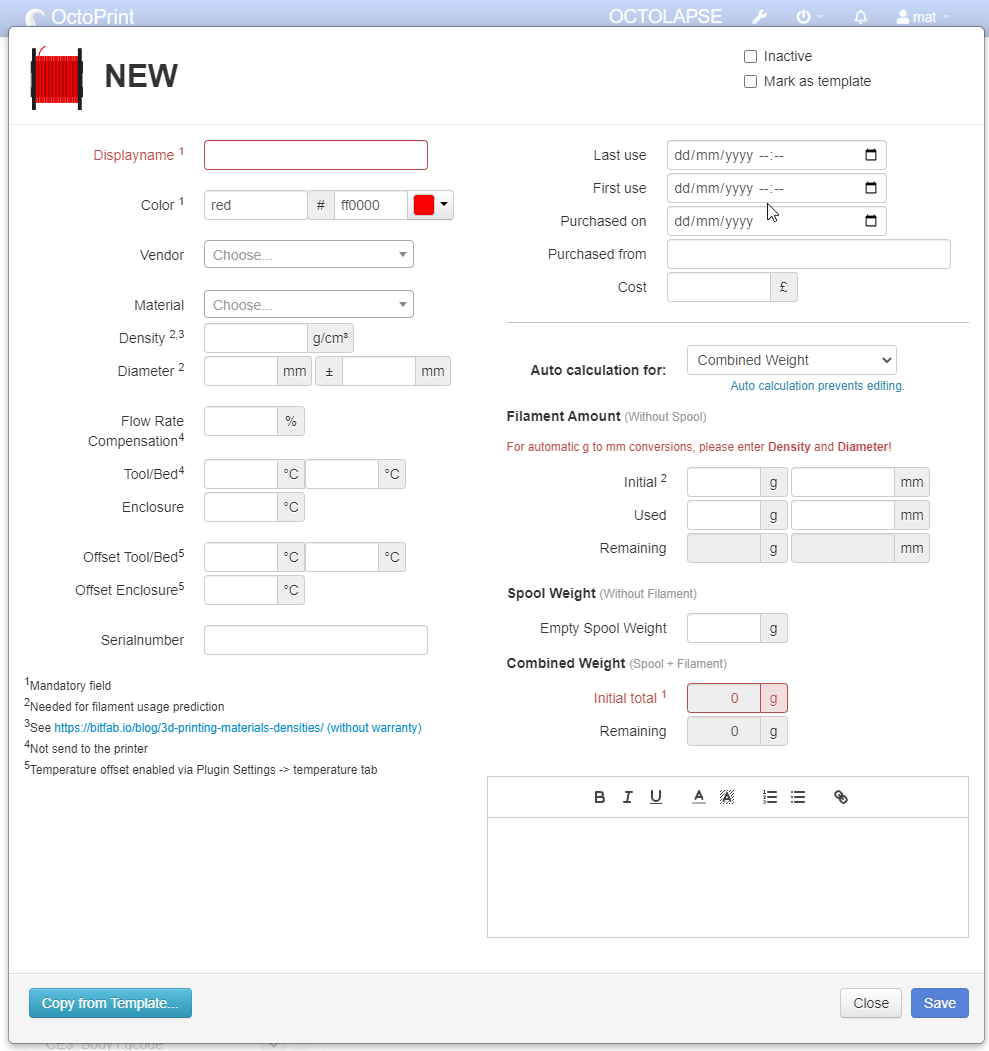Focus the Diameter value field
This screenshot has width=989, height=1051.
(241, 371)
